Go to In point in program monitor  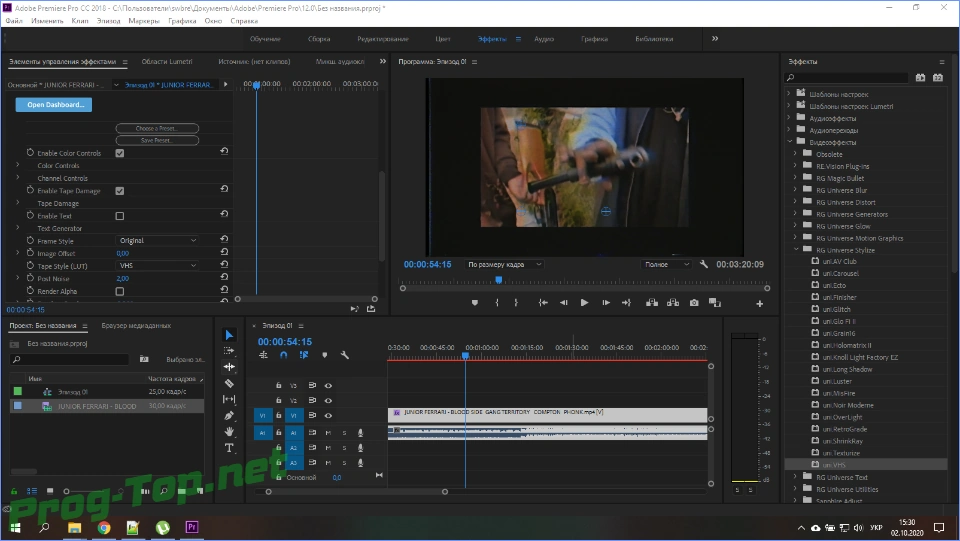pyautogui.click(x=542, y=302)
